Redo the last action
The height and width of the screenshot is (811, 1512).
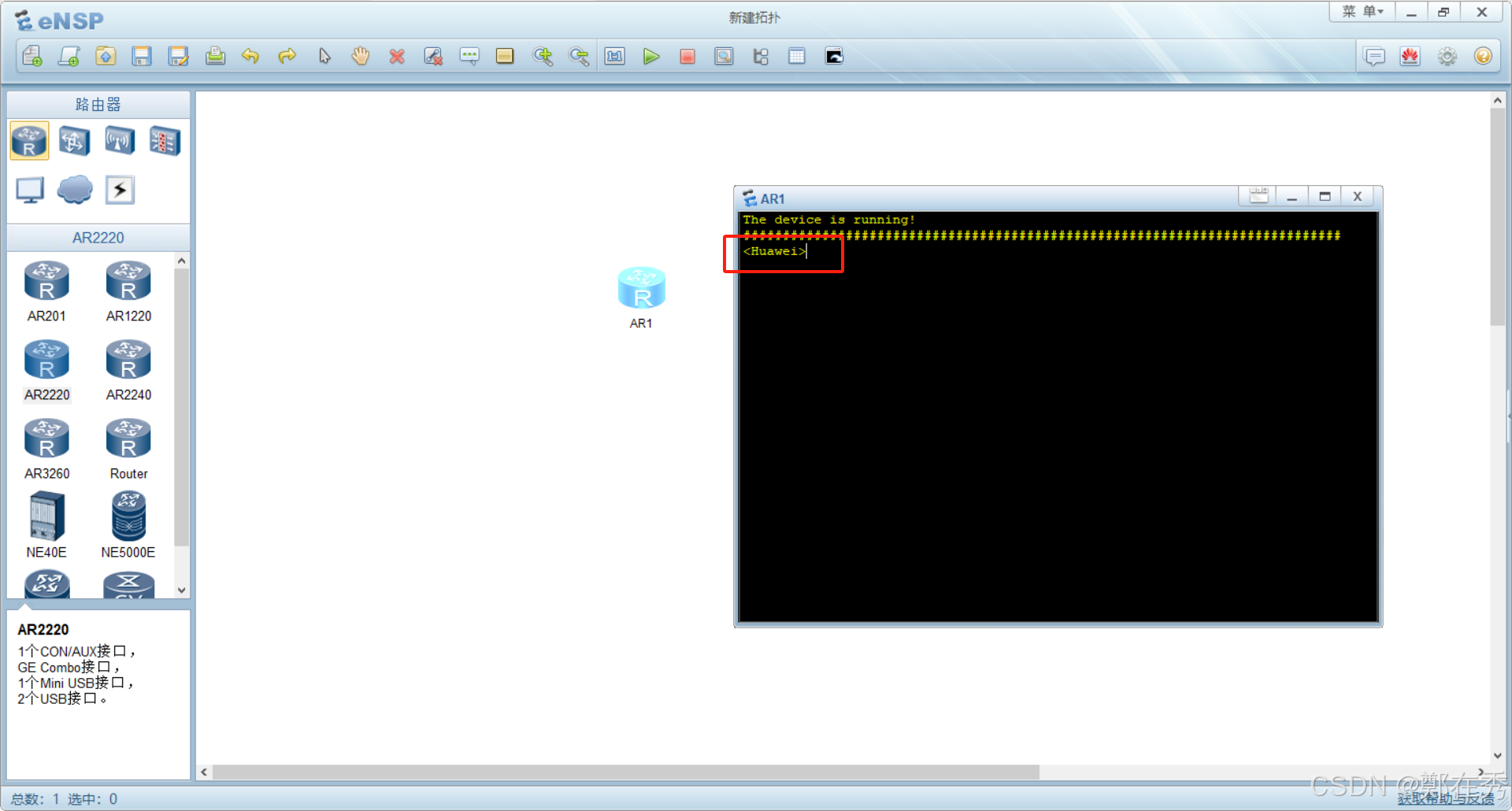pyautogui.click(x=287, y=57)
